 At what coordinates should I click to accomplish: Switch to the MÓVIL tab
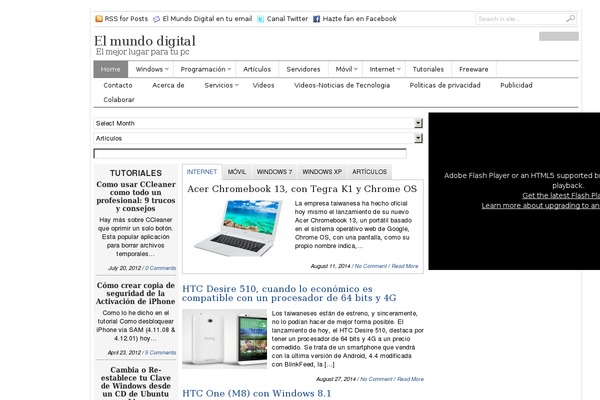point(237,172)
